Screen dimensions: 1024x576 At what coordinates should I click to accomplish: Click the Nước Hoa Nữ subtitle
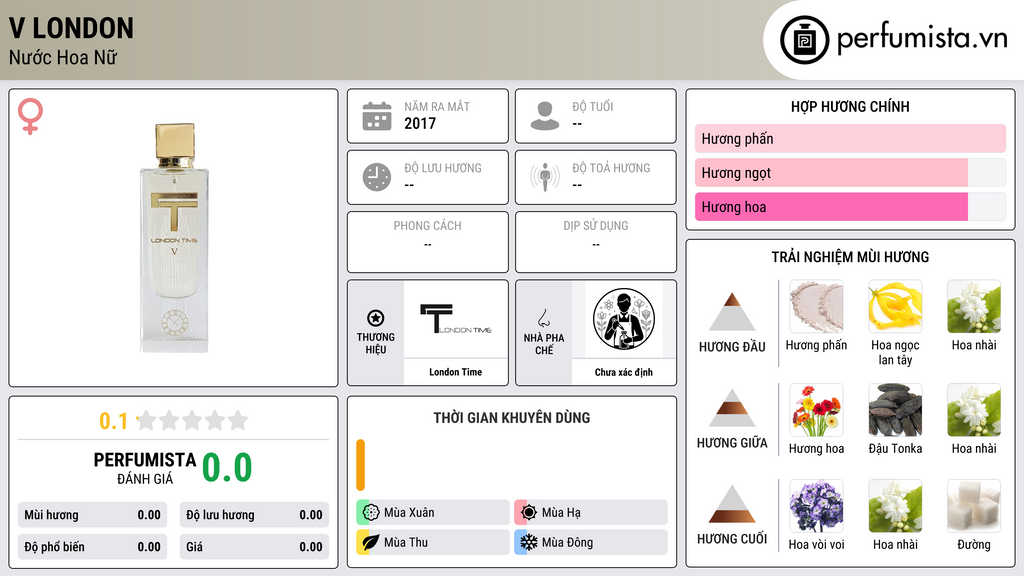63,57
